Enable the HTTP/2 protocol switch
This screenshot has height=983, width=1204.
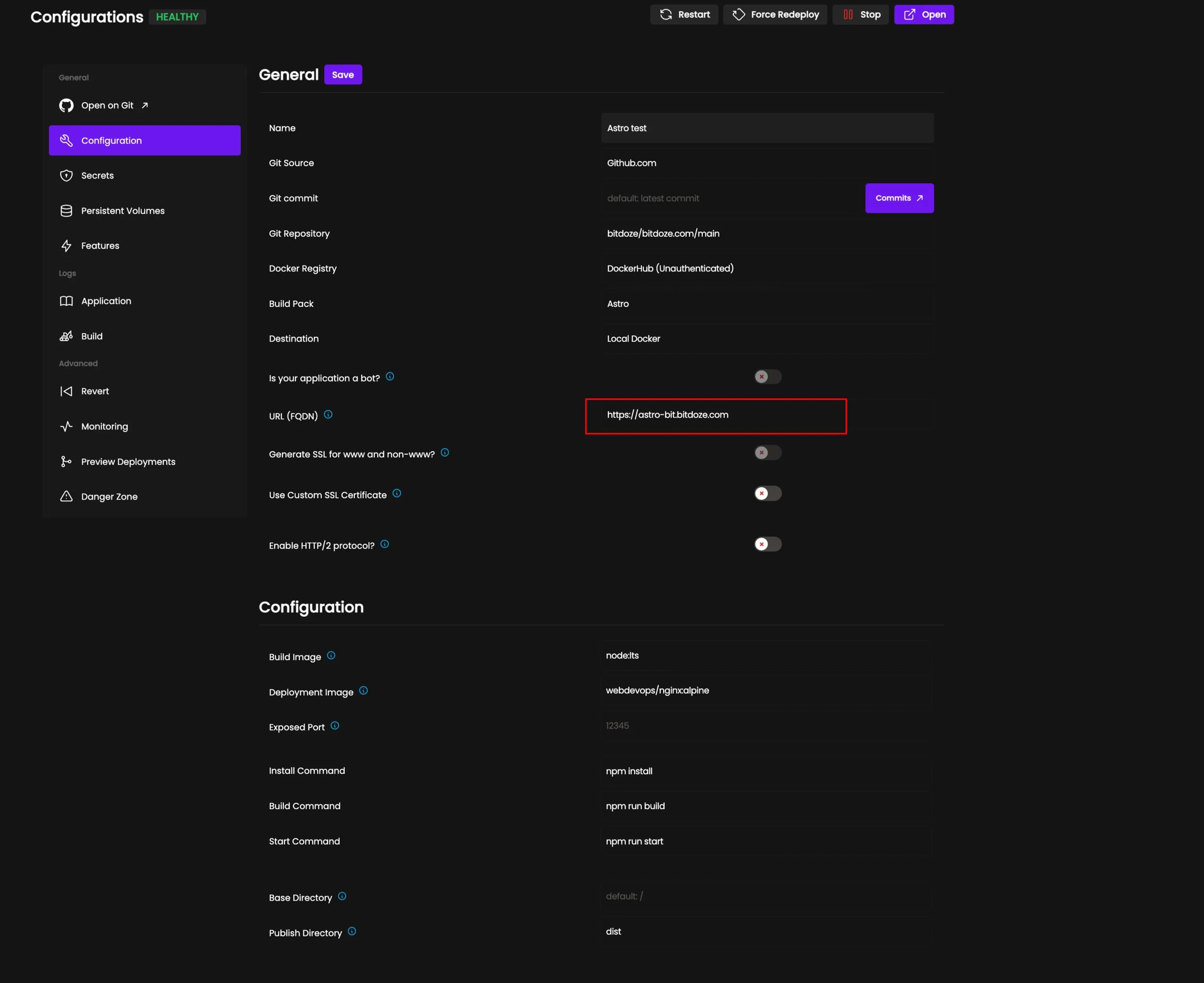pos(768,544)
